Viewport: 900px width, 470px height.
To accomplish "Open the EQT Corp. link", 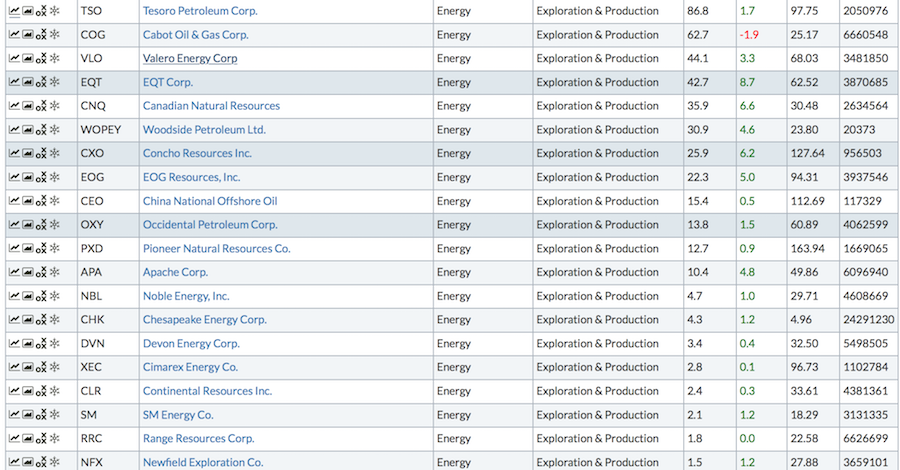I will pyautogui.click(x=168, y=82).
